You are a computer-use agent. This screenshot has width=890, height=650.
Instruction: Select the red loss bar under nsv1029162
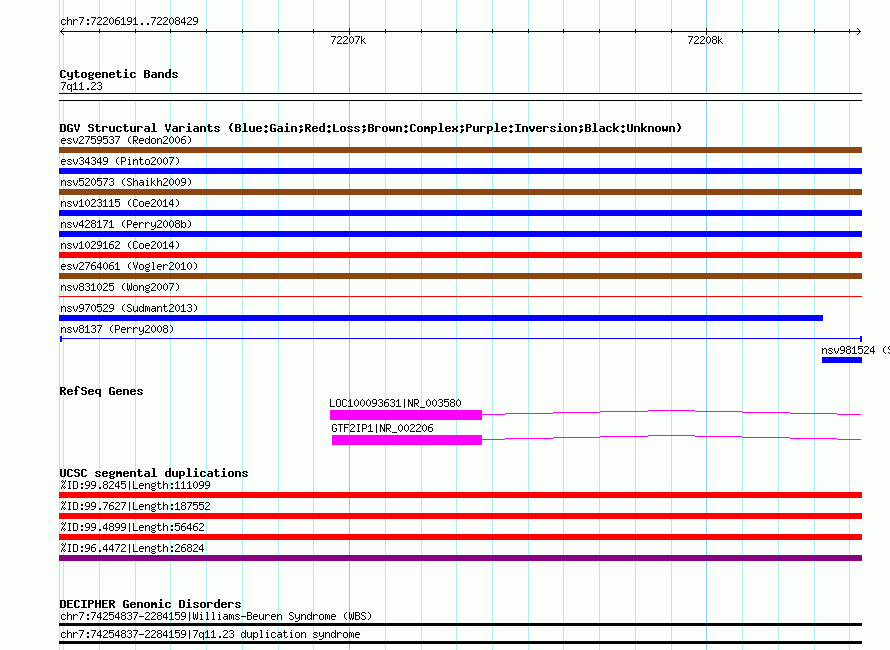460,255
